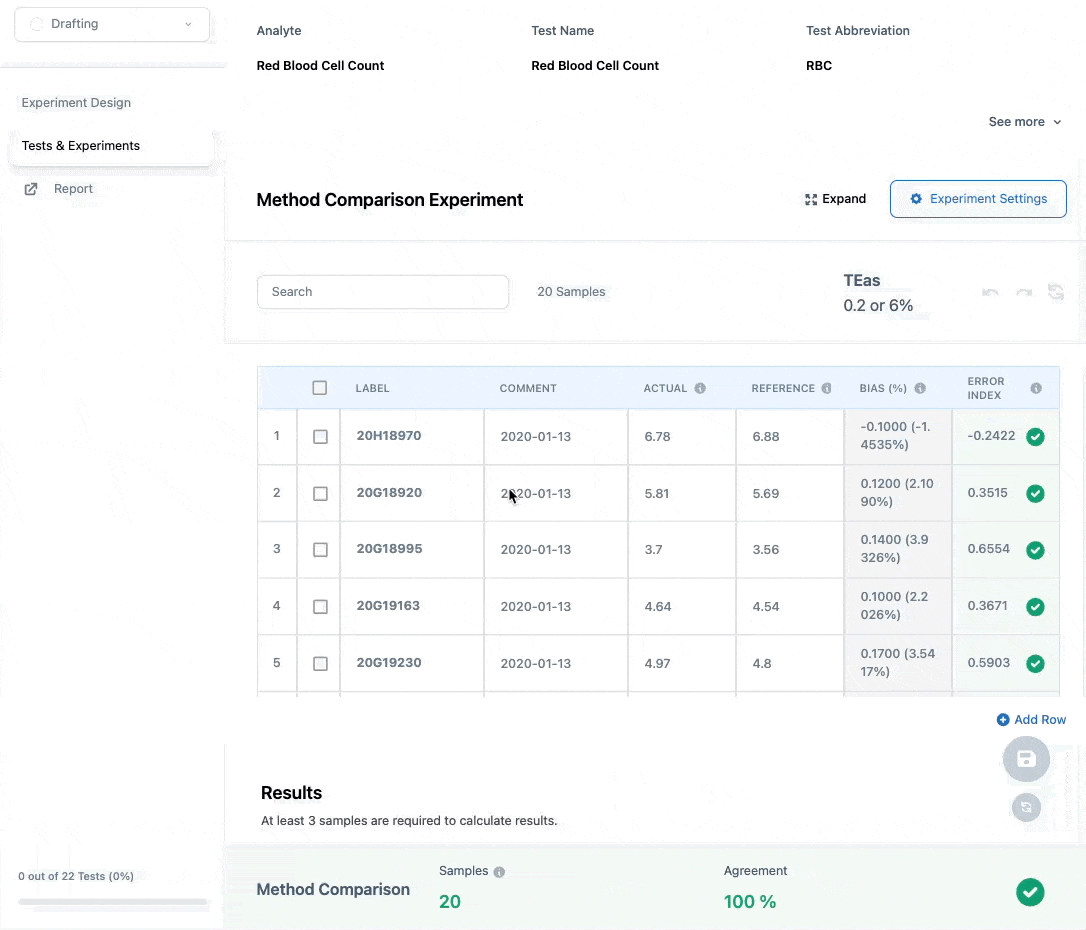The width and height of the screenshot is (1086, 930).
Task: Go to Experiment Design in sidebar
Action: click(76, 103)
